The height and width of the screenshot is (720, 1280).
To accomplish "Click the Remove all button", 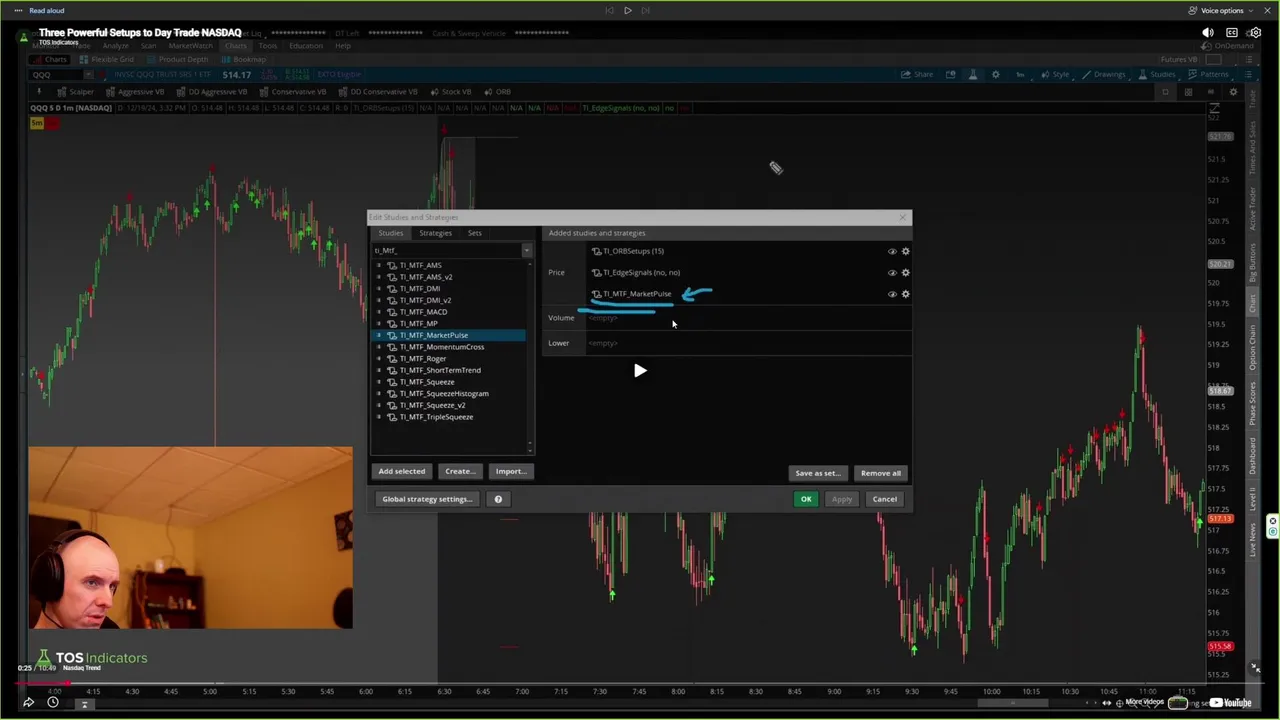I will pos(881,473).
